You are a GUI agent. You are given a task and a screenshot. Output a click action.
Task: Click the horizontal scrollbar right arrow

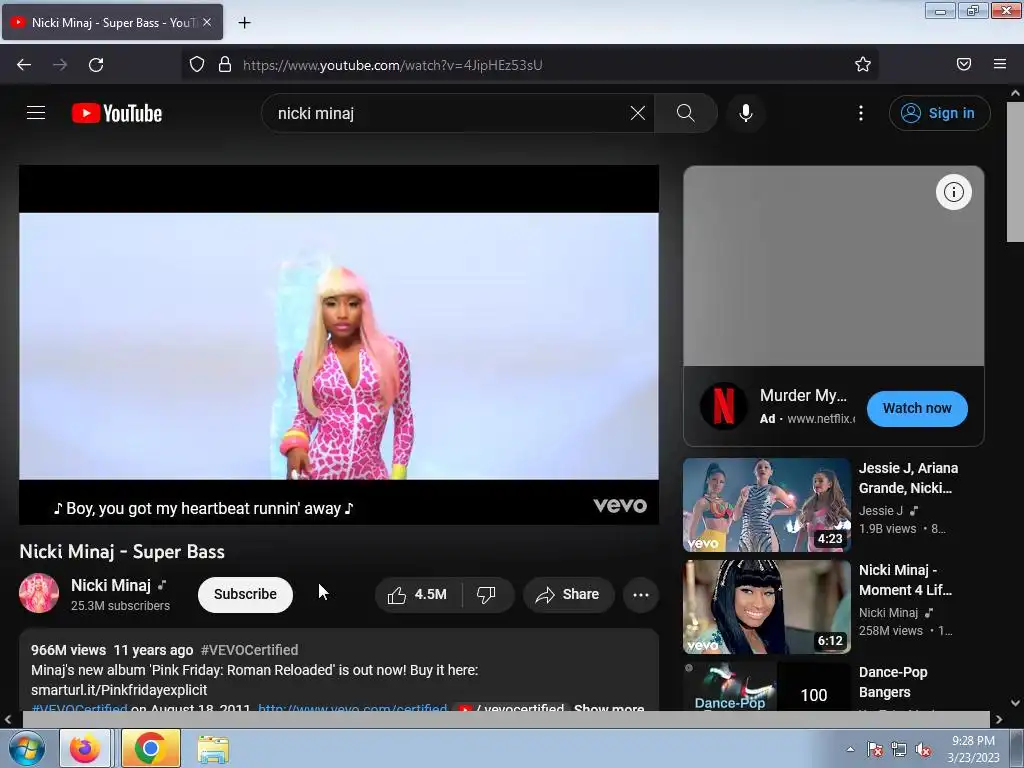coord(999,720)
